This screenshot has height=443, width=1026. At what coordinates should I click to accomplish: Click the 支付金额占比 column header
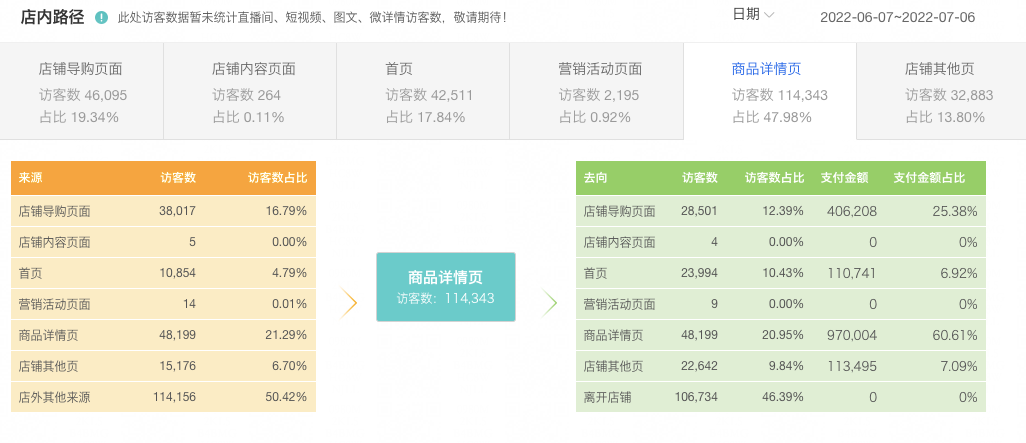click(928, 178)
